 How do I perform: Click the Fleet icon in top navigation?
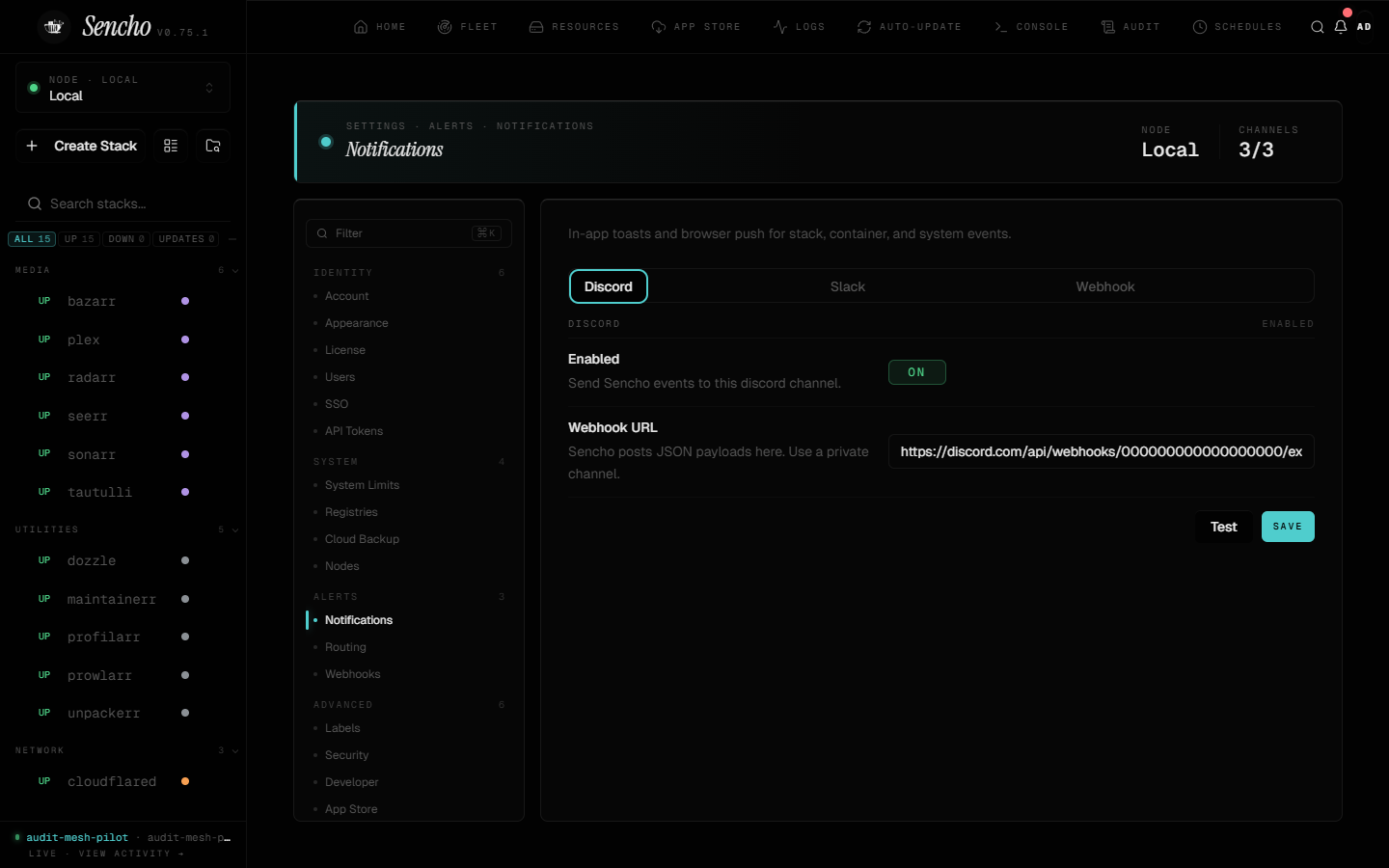pos(445,27)
